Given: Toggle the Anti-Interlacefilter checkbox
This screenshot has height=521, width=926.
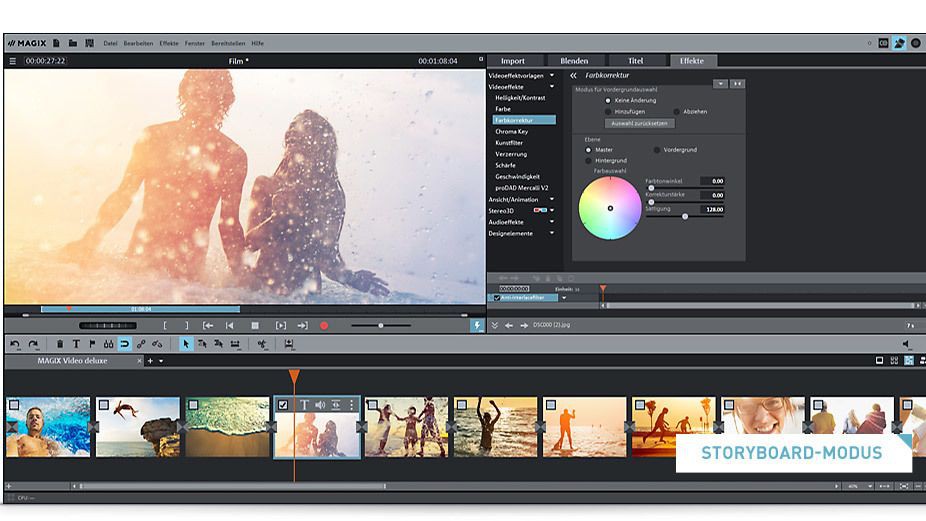Looking at the screenshot, I should click(x=497, y=297).
